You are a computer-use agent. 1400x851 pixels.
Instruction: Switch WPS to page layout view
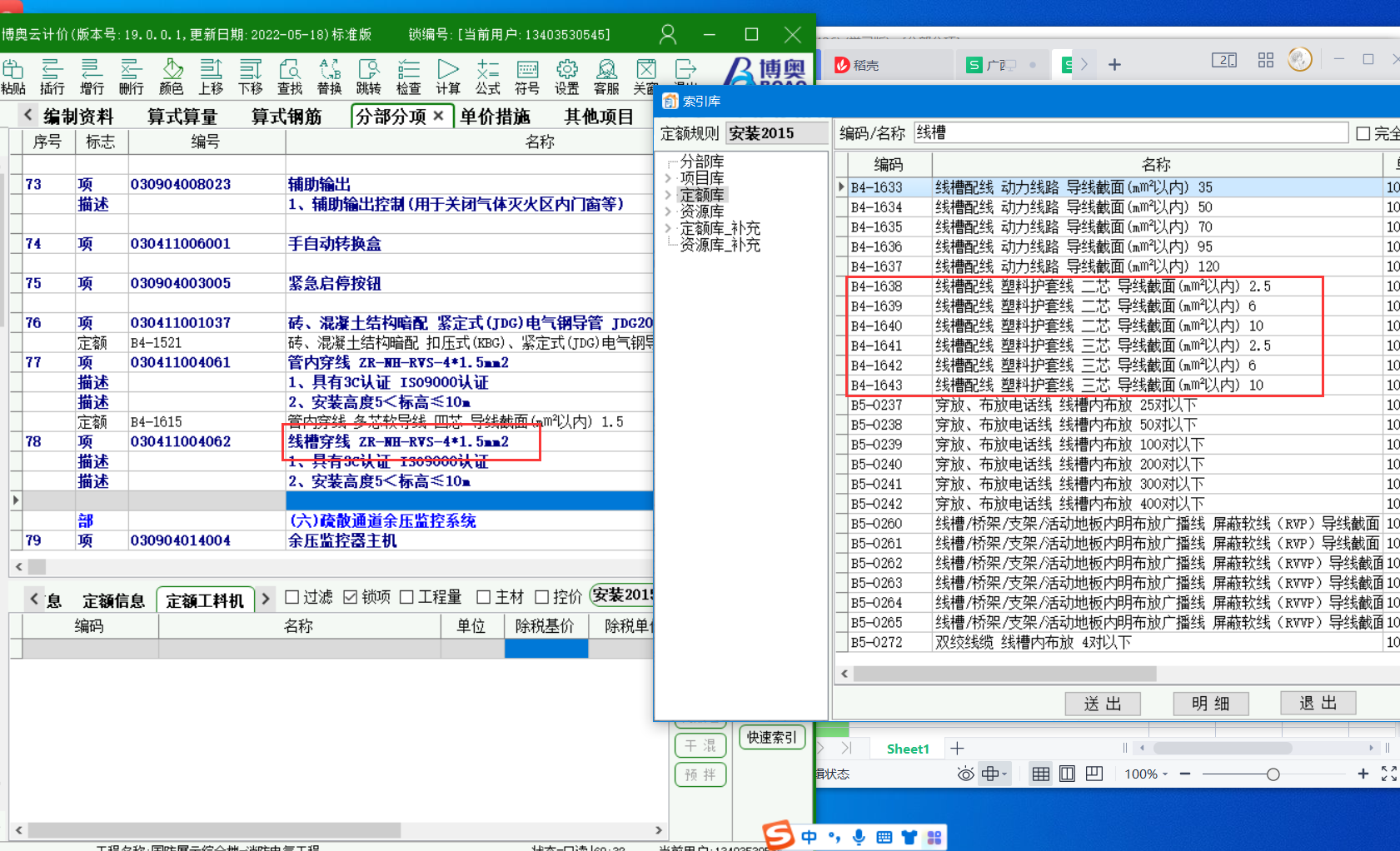tap(1067, 774)
